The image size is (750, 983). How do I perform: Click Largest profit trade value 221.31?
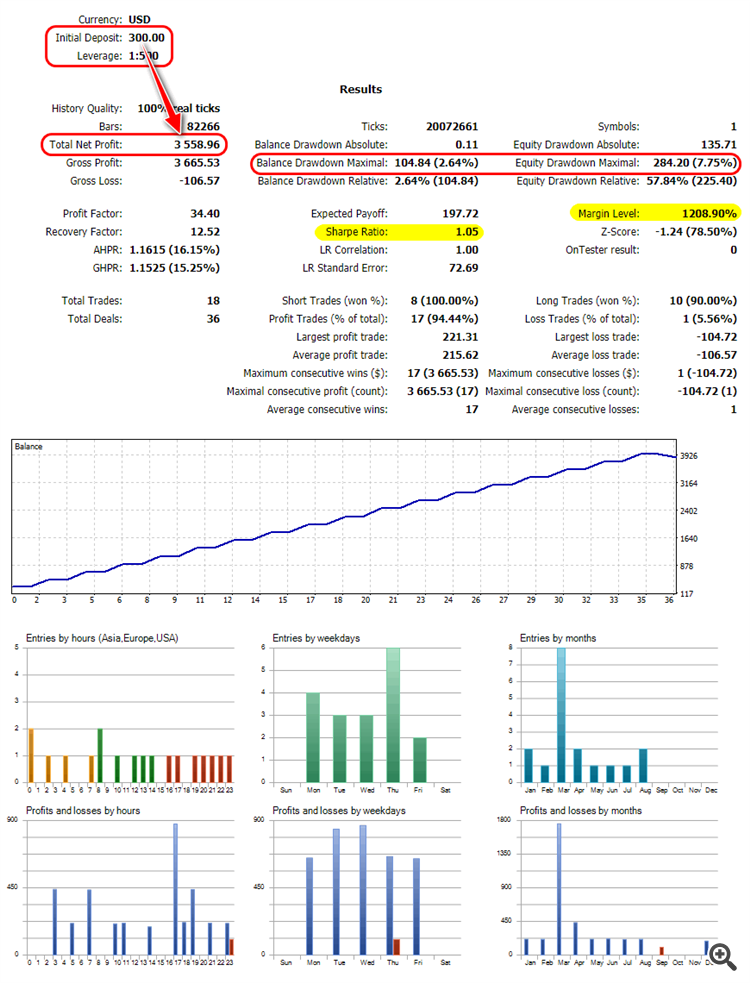coord(460,337)
